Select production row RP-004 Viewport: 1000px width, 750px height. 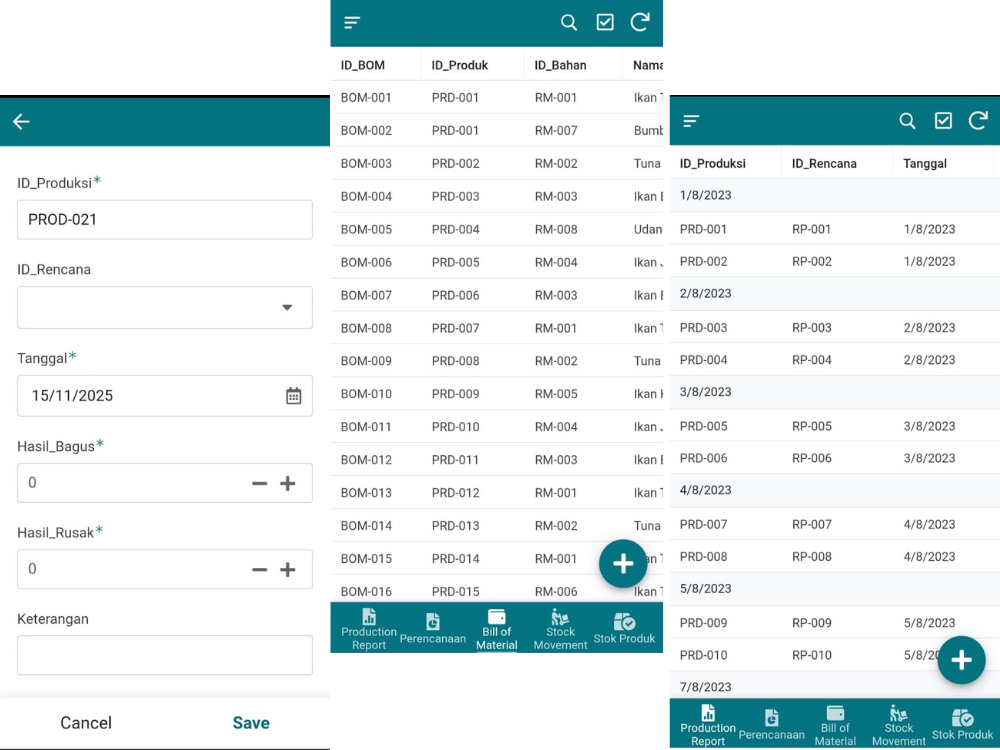(835, 359)
